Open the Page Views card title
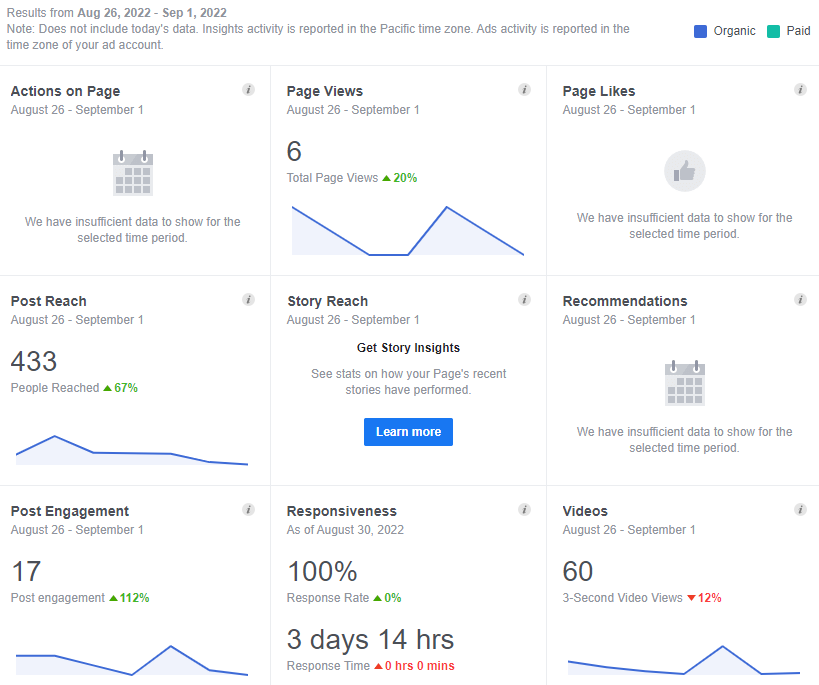This screenshot has width=819, height=685. (x=325, y=91)
